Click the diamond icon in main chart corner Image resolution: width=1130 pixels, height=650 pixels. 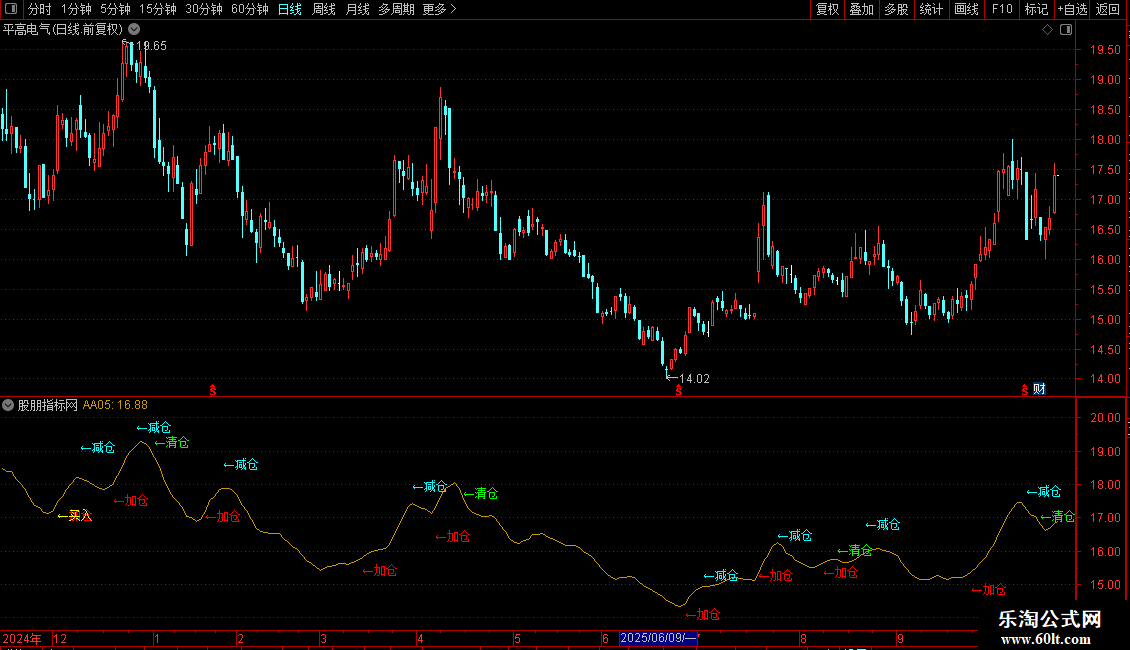(1048, 30)
